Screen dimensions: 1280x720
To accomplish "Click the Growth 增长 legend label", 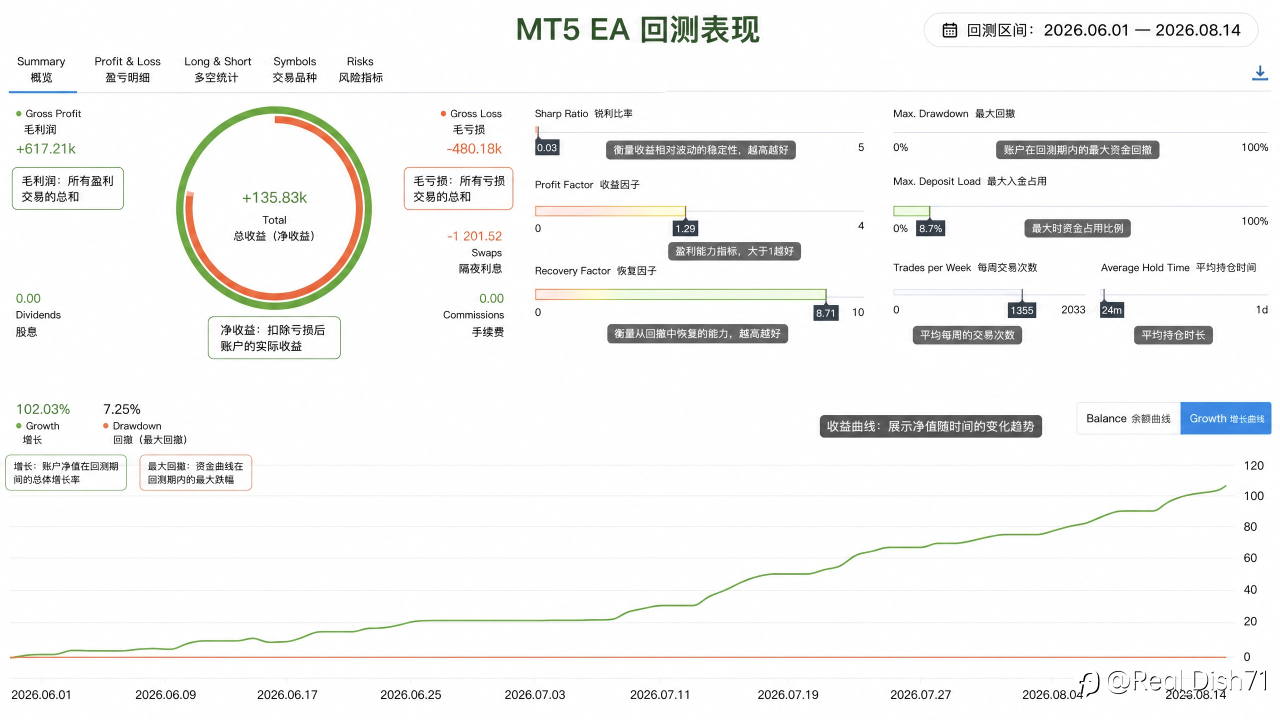I will pos(38,433).
